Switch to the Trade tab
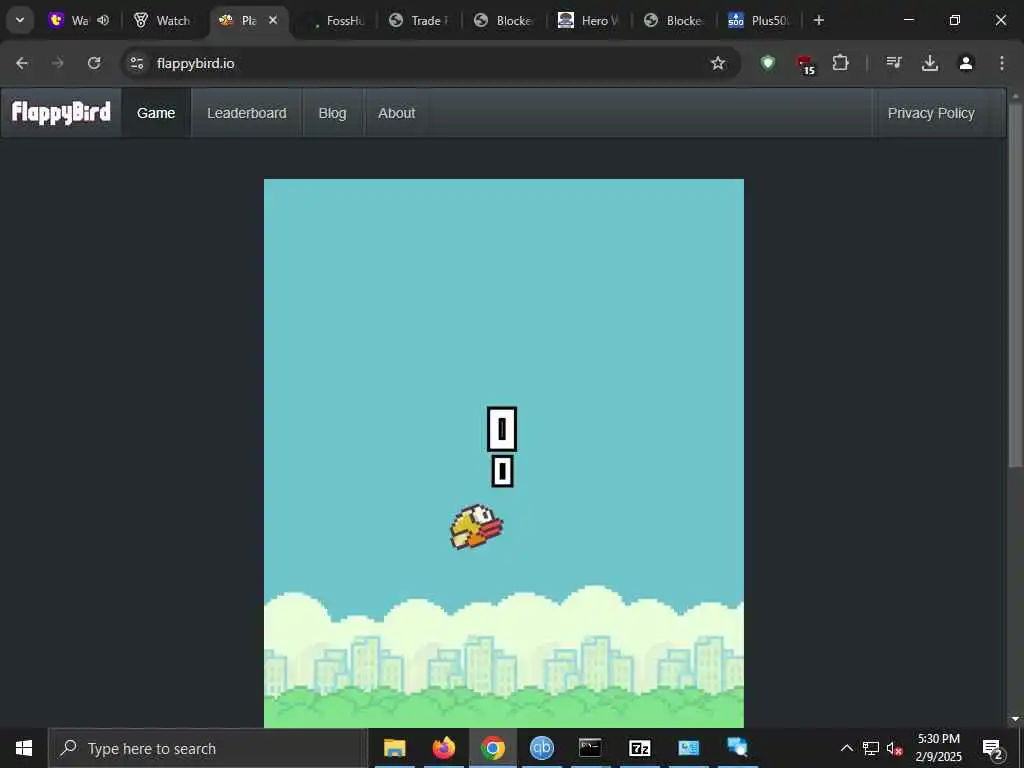 (x=419, y=20)
